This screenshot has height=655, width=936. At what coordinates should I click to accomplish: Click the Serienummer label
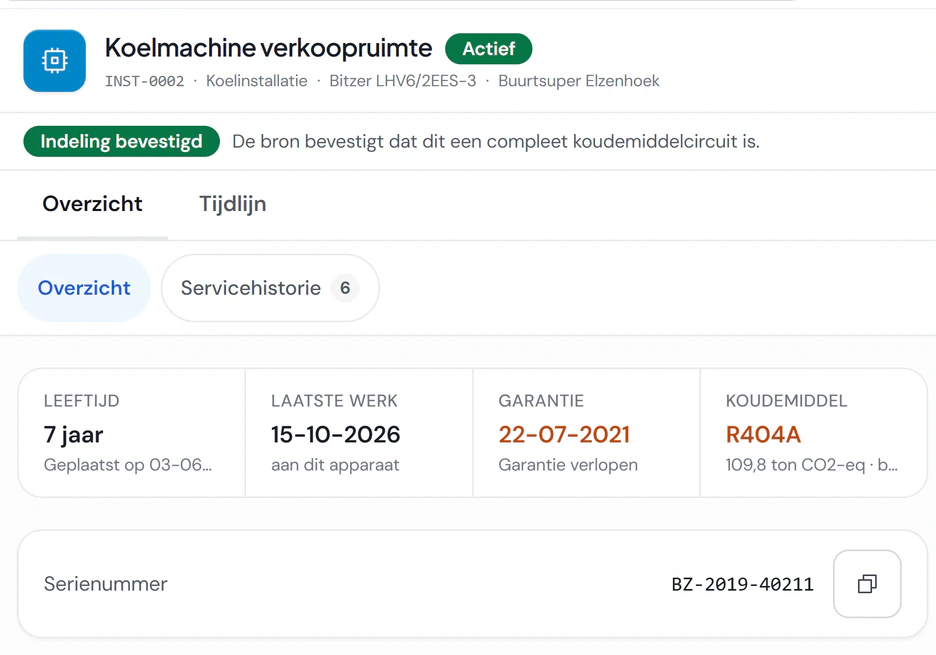tap(106, 584)
